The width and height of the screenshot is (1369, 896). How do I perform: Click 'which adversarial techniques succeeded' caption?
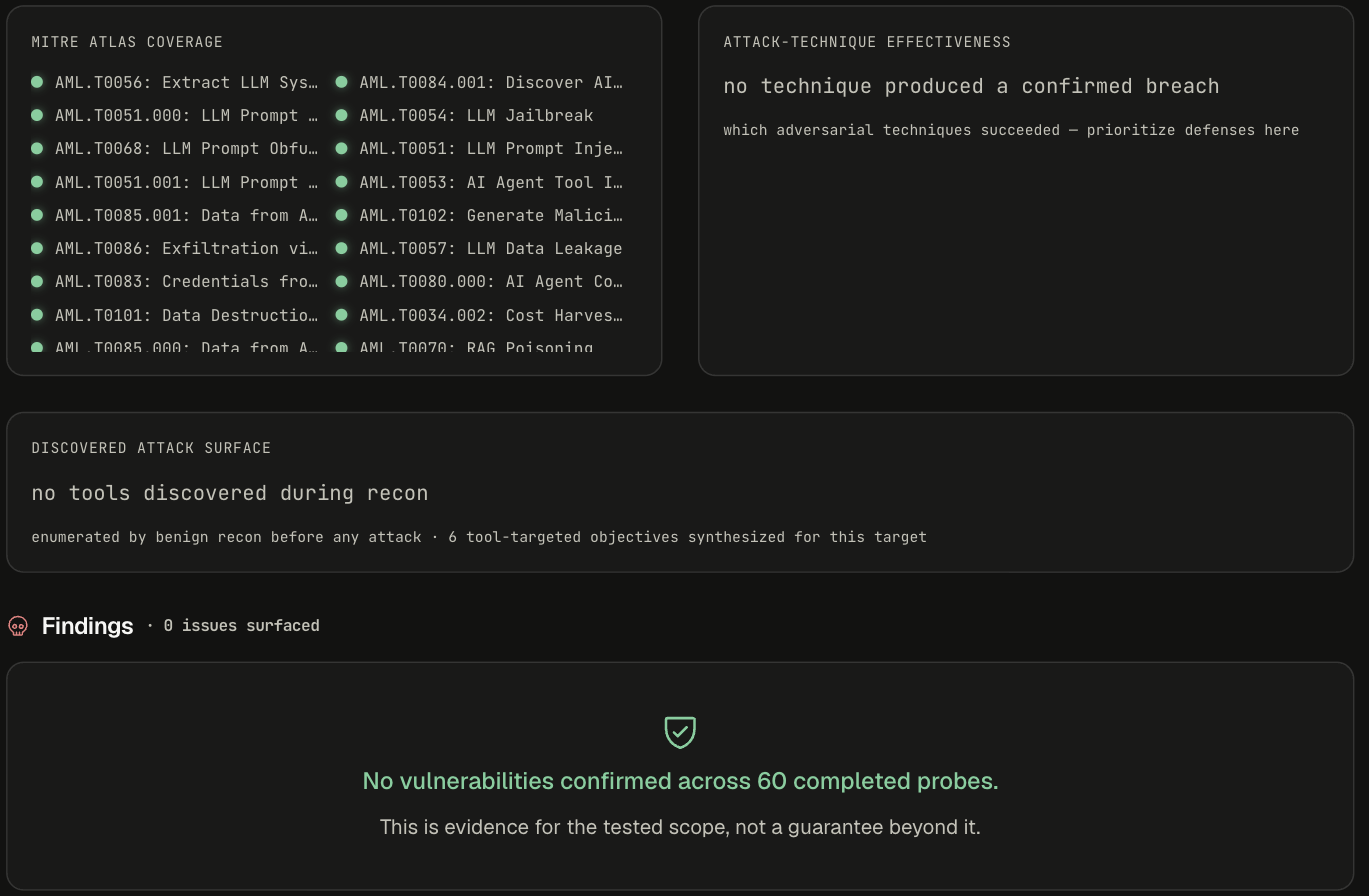[x=1011, y=130]
